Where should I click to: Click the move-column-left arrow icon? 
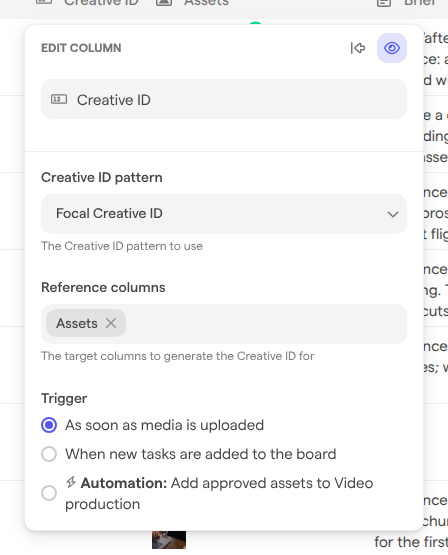(358, 48)
